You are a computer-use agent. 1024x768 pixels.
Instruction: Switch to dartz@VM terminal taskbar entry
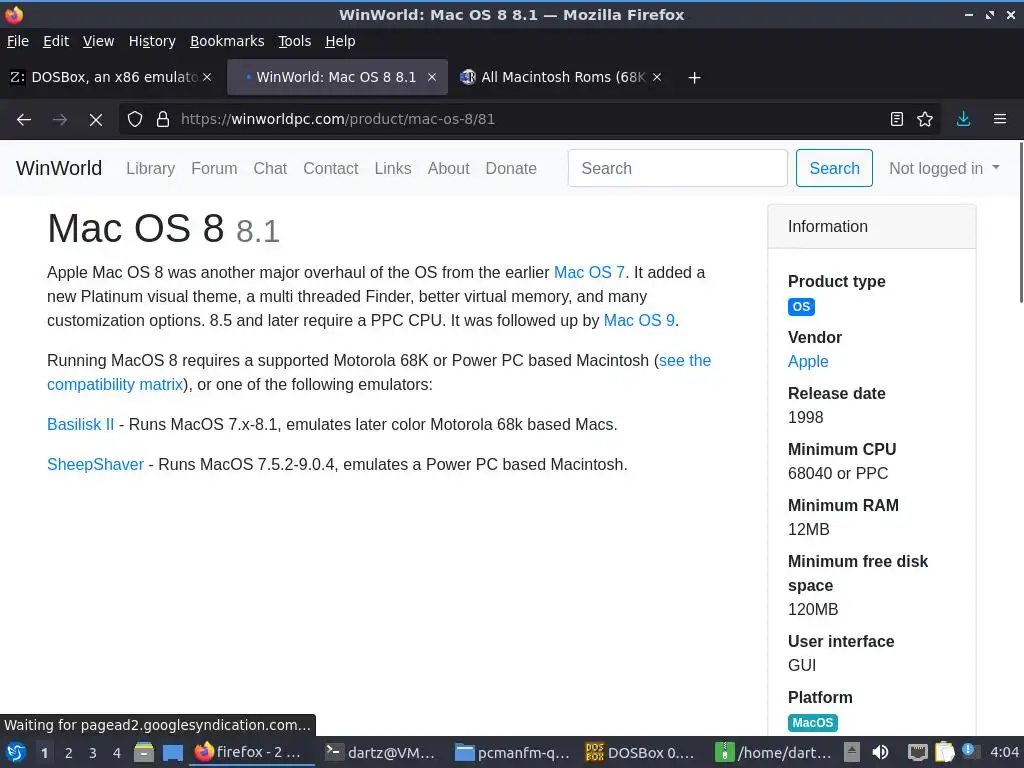click(x=380, y=752)
